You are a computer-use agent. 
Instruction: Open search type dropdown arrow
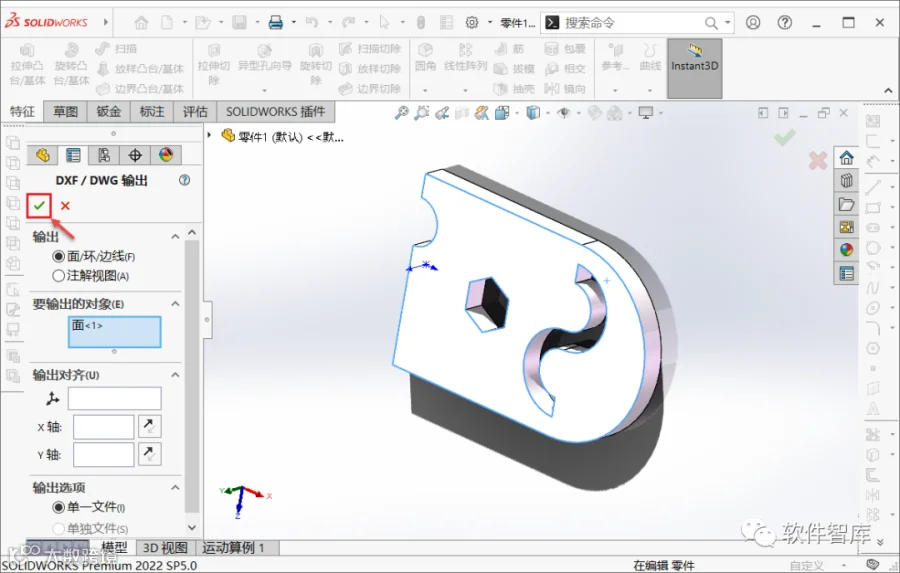click(x=727, y=22)
